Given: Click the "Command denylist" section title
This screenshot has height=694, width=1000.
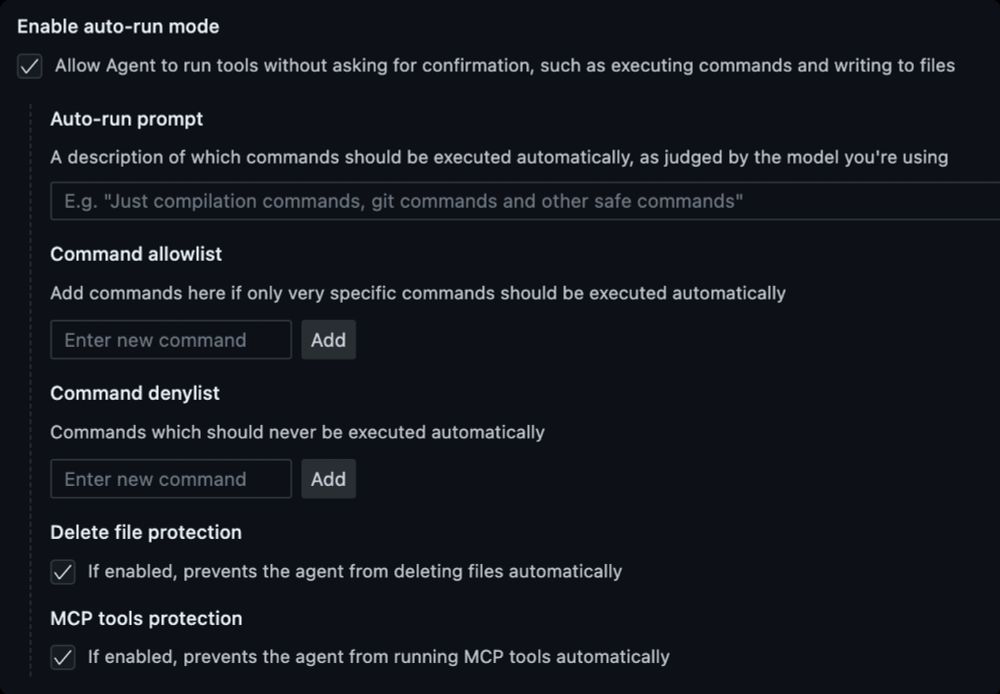Looking at the screenshot, I should (x=135, y=393).
